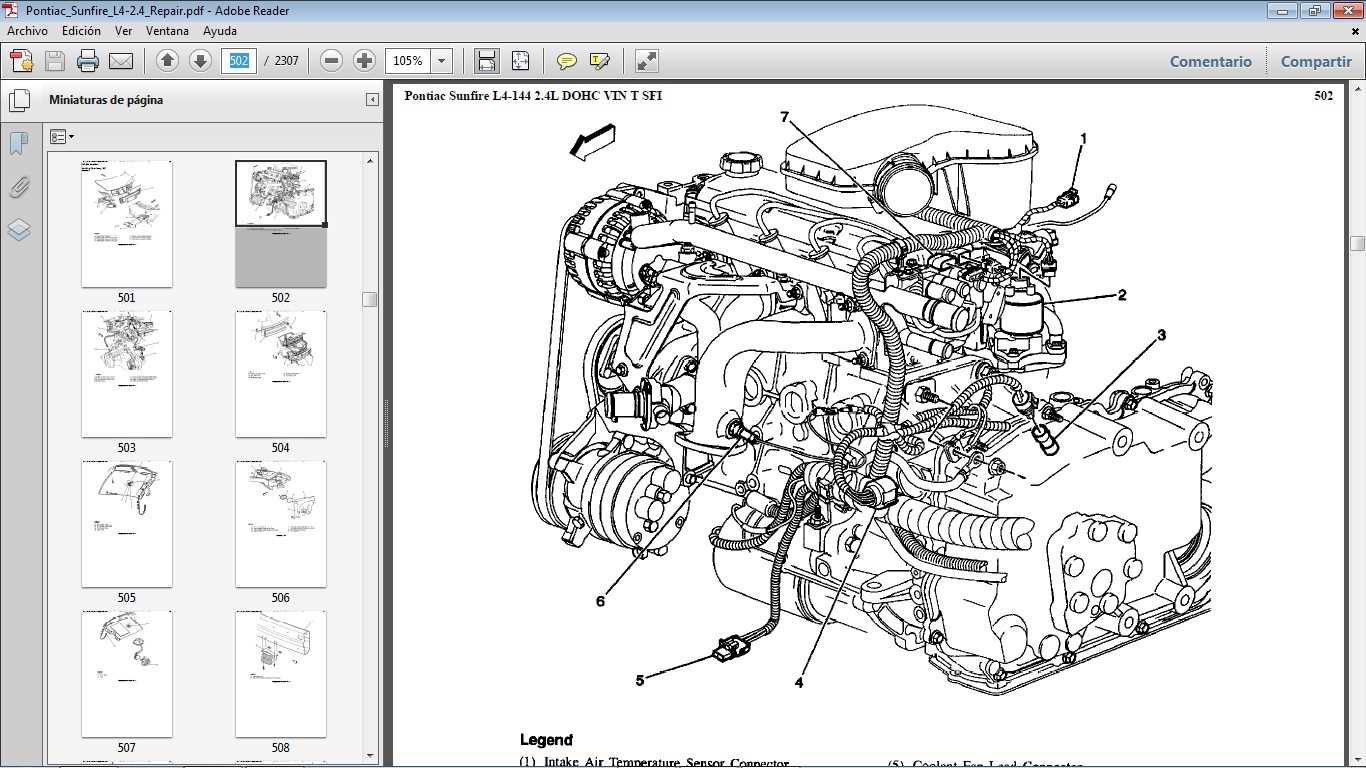Add a sticky note comment
This screenshot has height=768, width=1366.
(x=567, y=61)
